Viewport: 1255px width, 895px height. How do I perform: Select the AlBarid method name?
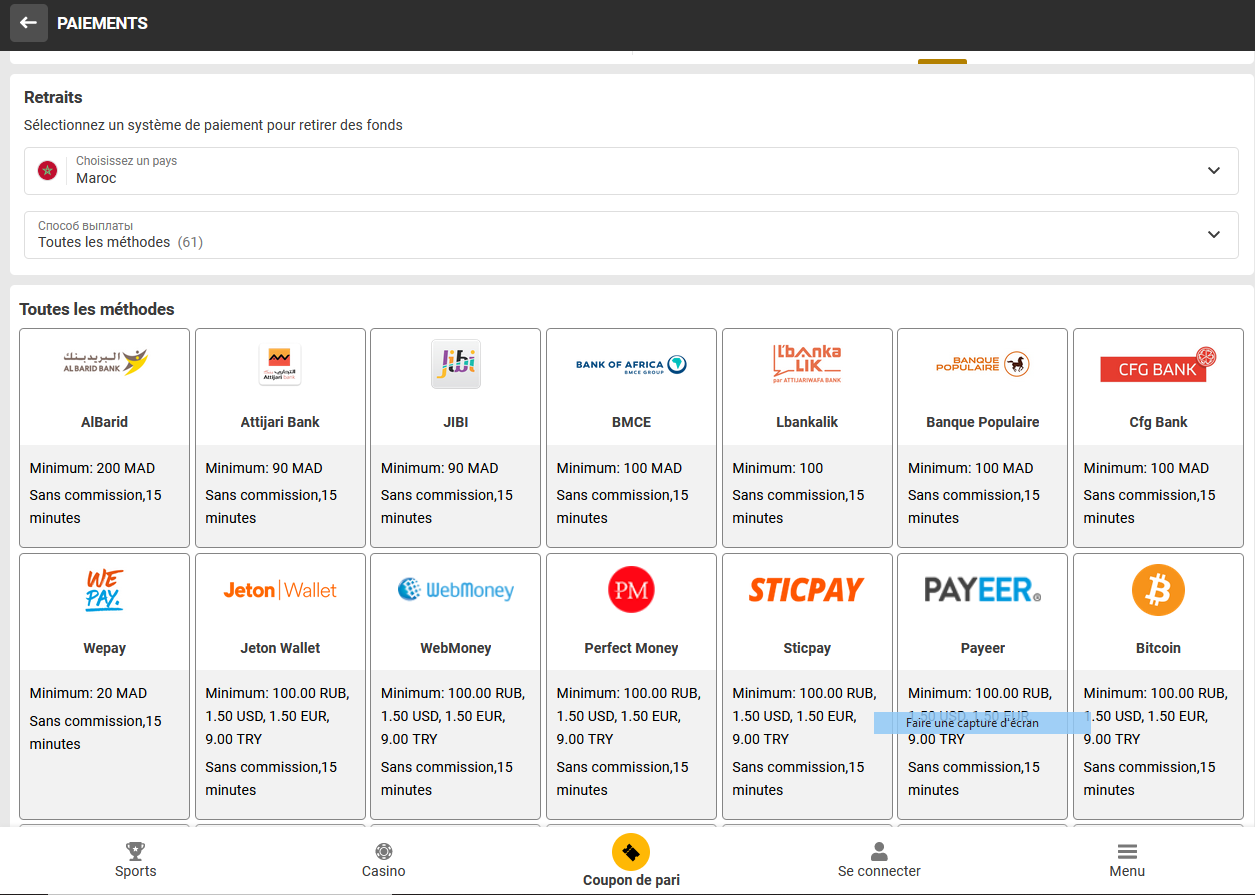(105, 422)
